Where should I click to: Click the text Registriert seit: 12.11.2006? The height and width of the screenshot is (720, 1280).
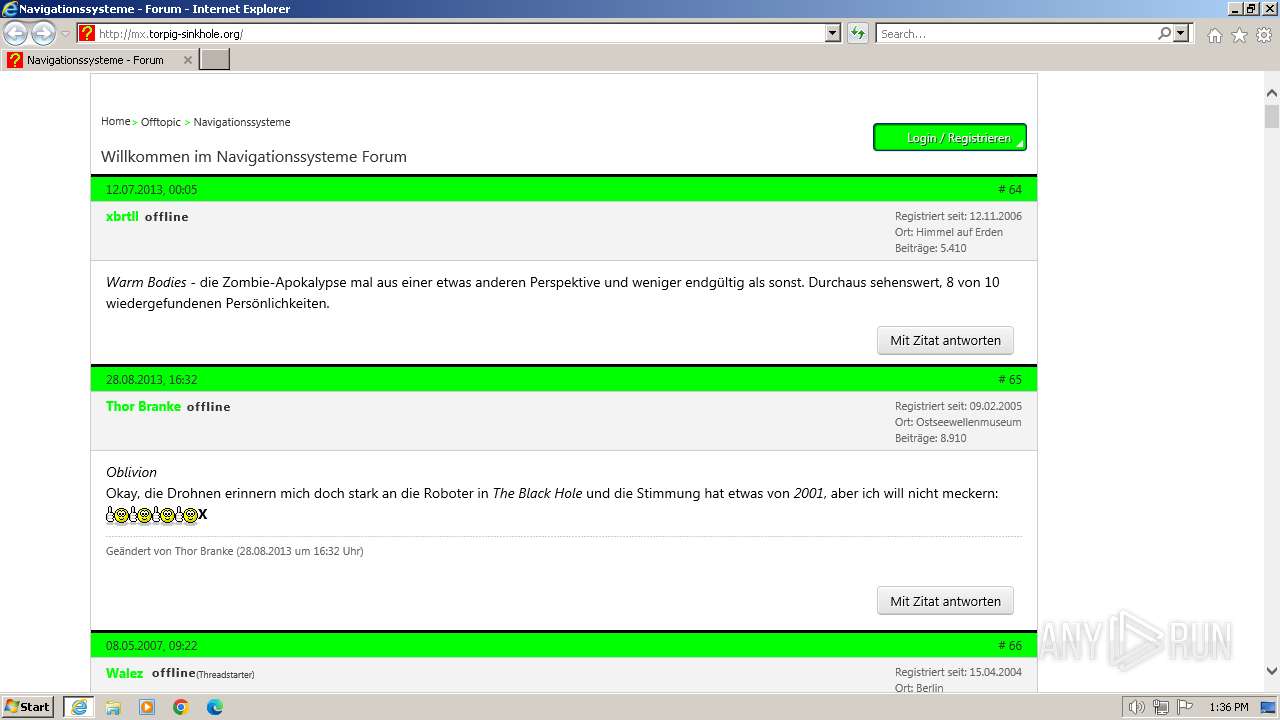tap(958, 216)
